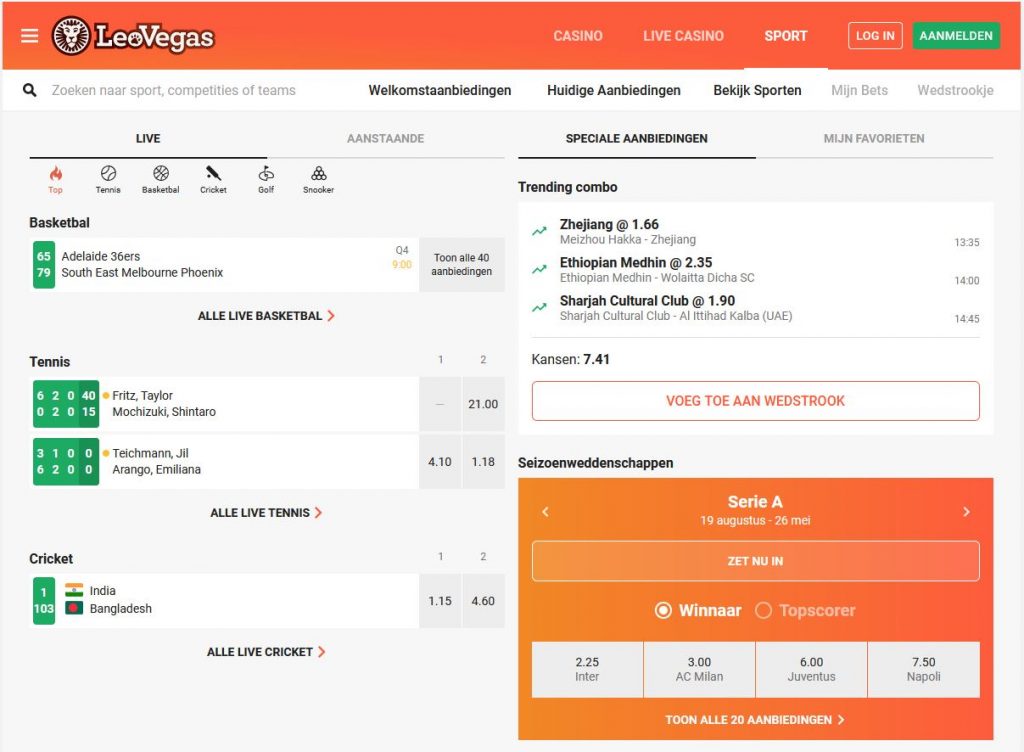
Task: Switch to the Live tab
Action: (148, 138)
